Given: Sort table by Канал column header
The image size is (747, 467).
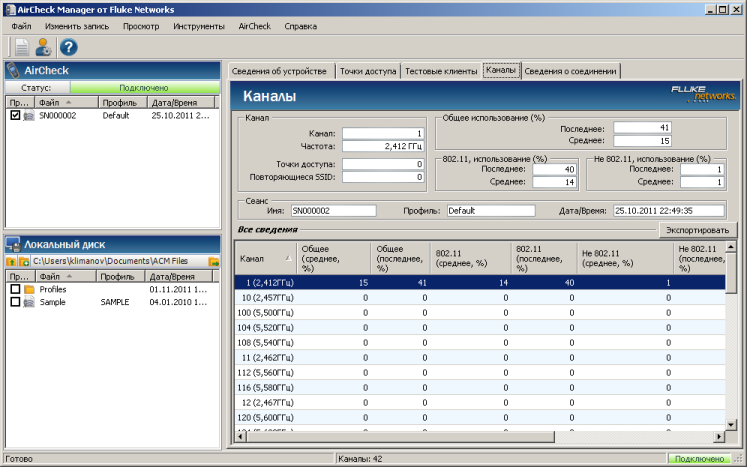Looking at the screenshot, I should click(266, 258).
